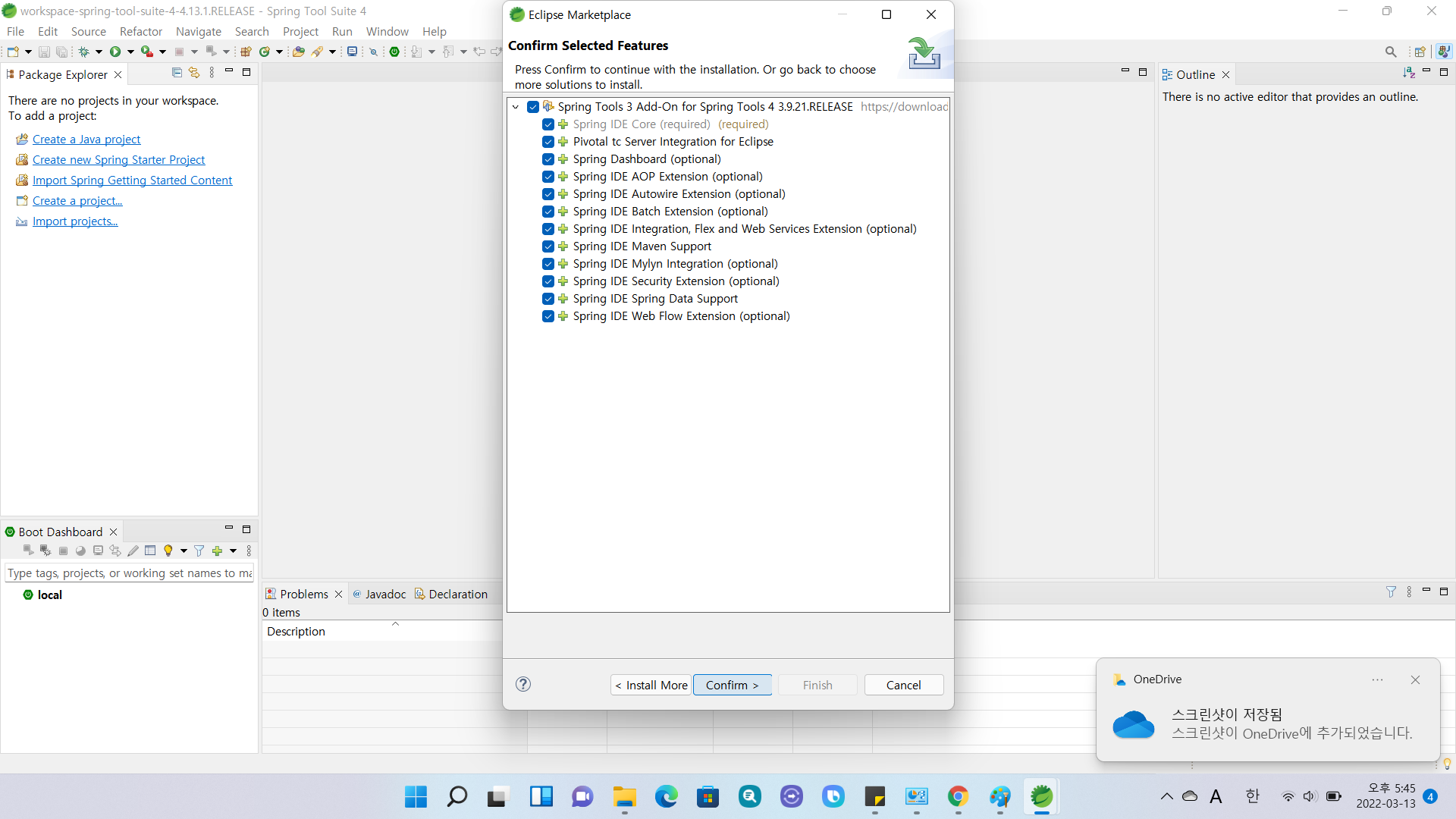Click the Boot Dashboard power icon in toolbar
Image resolution: width=1456 pixels, height=819 pixels.
[394, 52]
